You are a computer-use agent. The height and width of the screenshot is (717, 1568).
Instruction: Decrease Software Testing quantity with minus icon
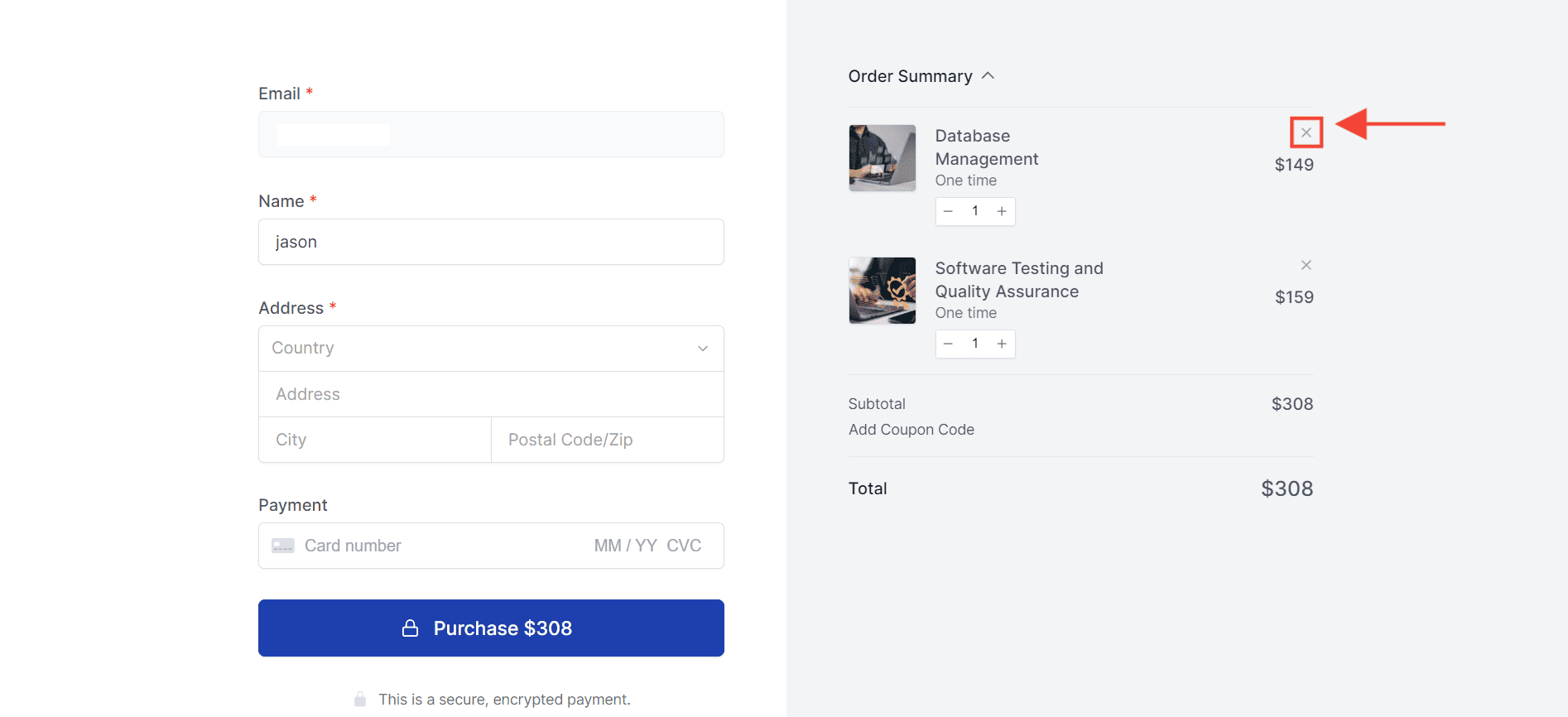[948, 343]
